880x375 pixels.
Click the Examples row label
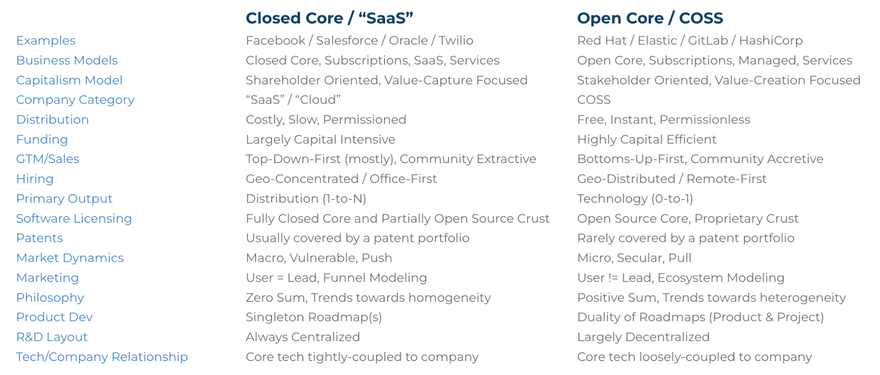tap(45, 41)
